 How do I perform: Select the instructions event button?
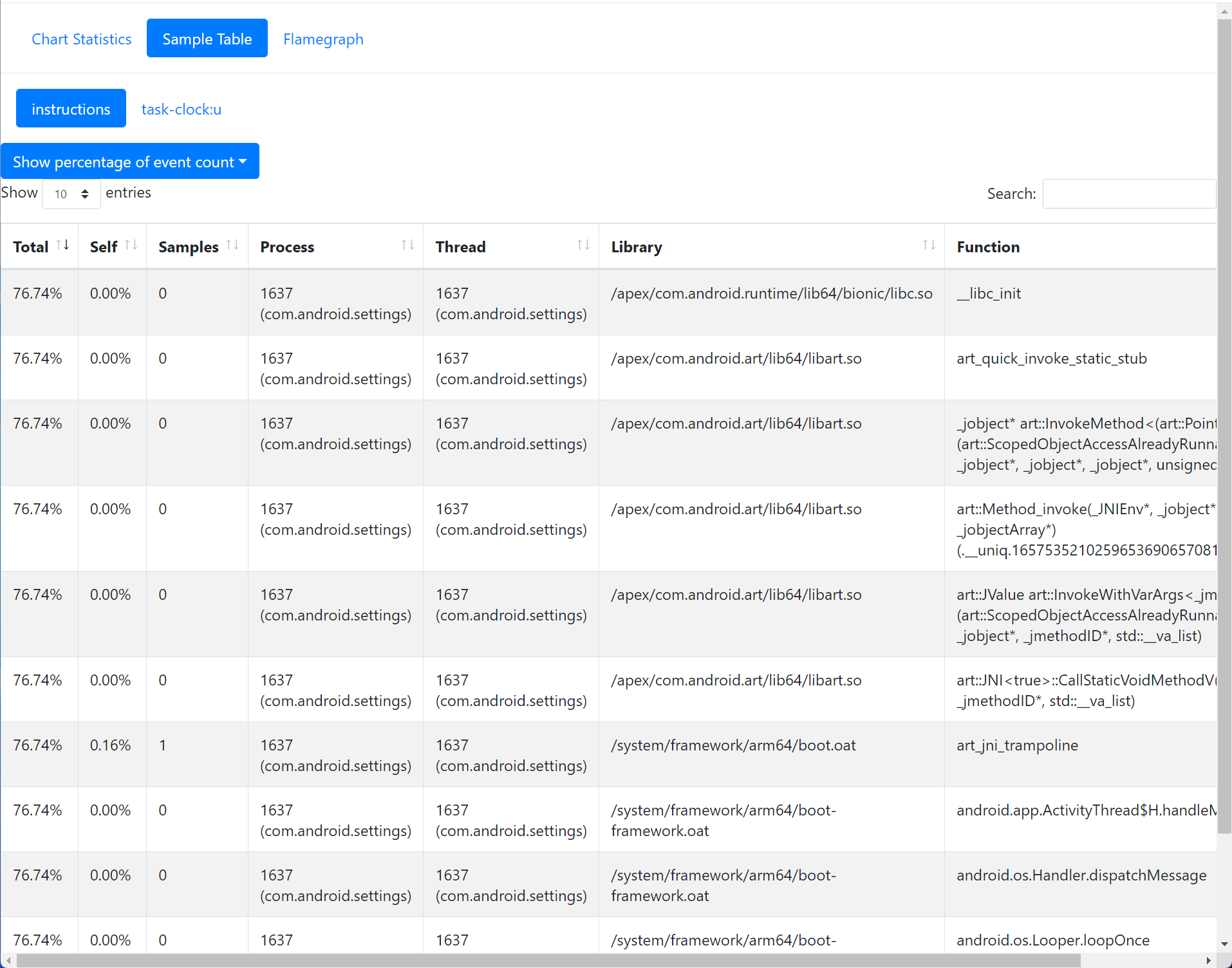(x=71, y=109)
